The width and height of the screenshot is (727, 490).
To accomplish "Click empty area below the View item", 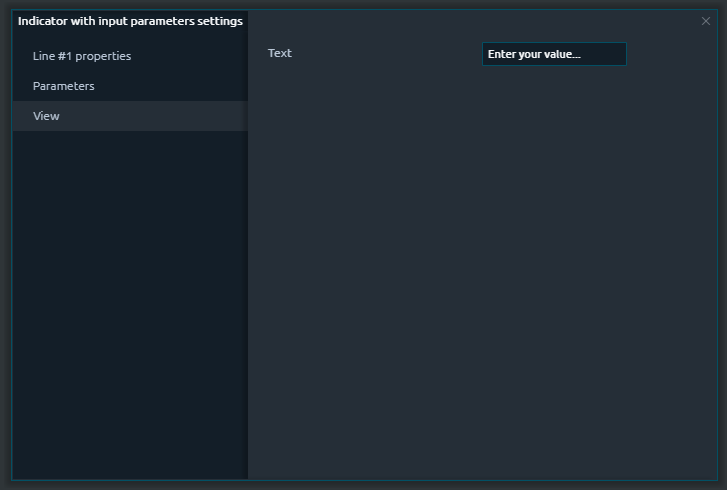I will [x=130, y=300].
